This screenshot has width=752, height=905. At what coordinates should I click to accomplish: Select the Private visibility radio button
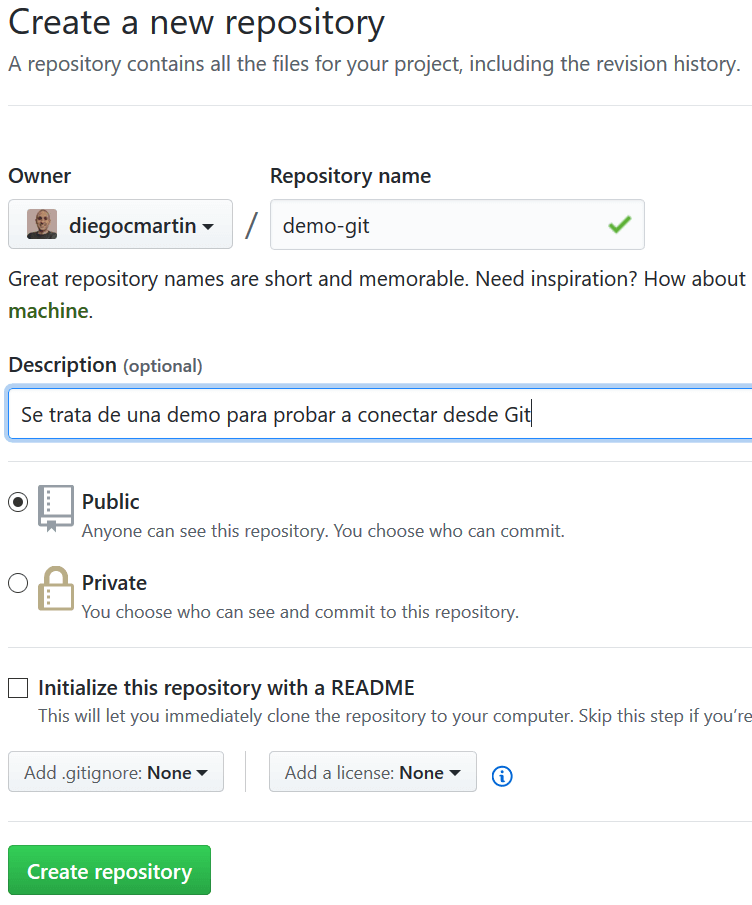tap(17, 582)
